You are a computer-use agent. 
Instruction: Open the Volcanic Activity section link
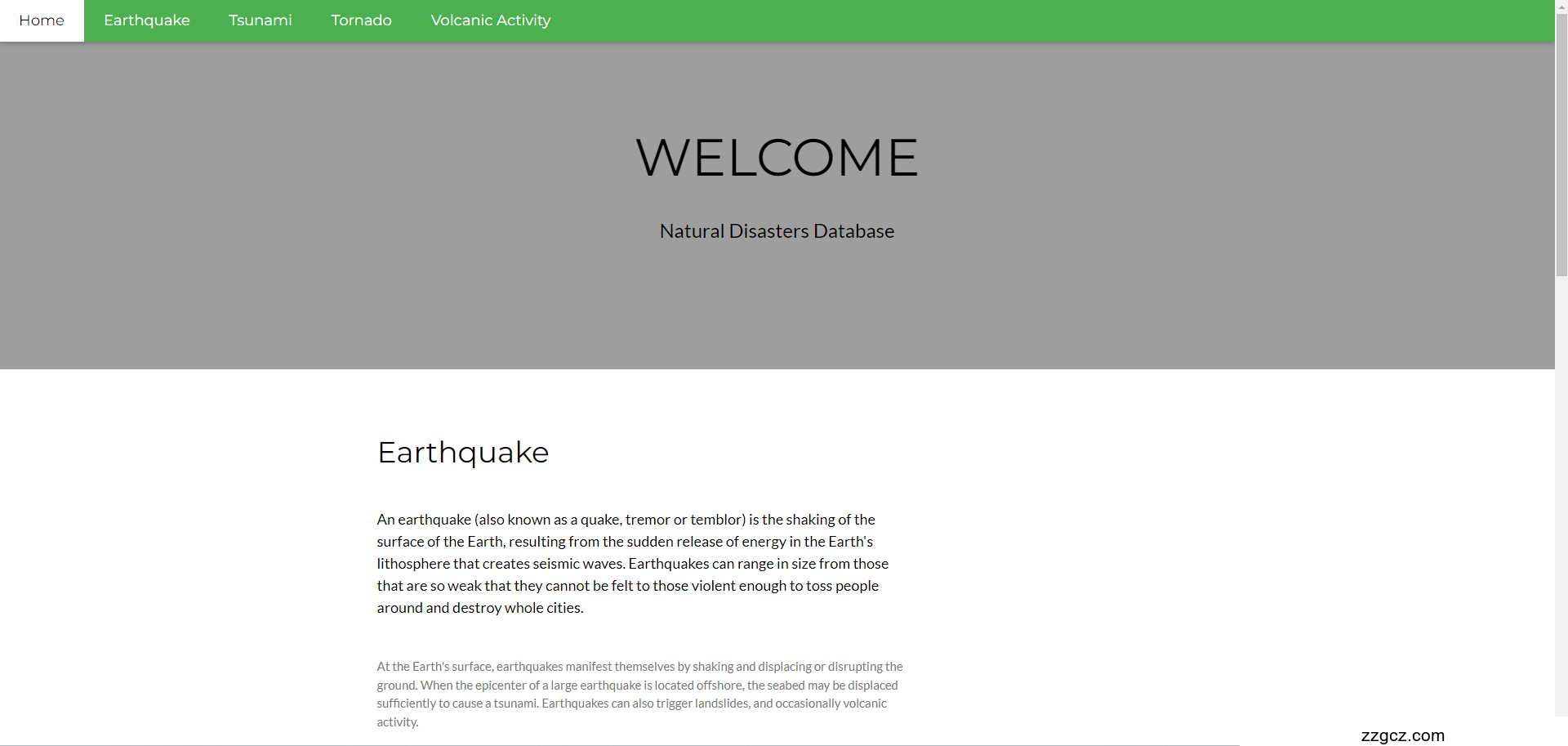tap(490, 20)
